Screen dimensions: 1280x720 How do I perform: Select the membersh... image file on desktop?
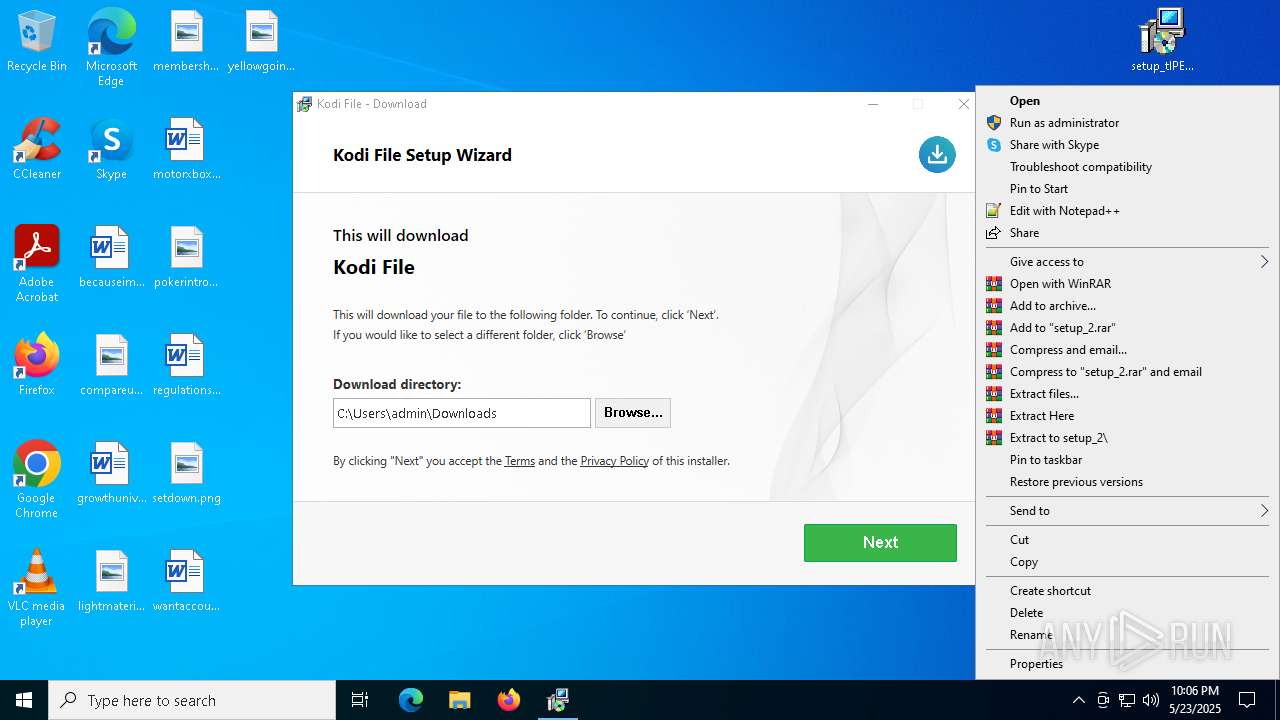click(x=186, y=41)
